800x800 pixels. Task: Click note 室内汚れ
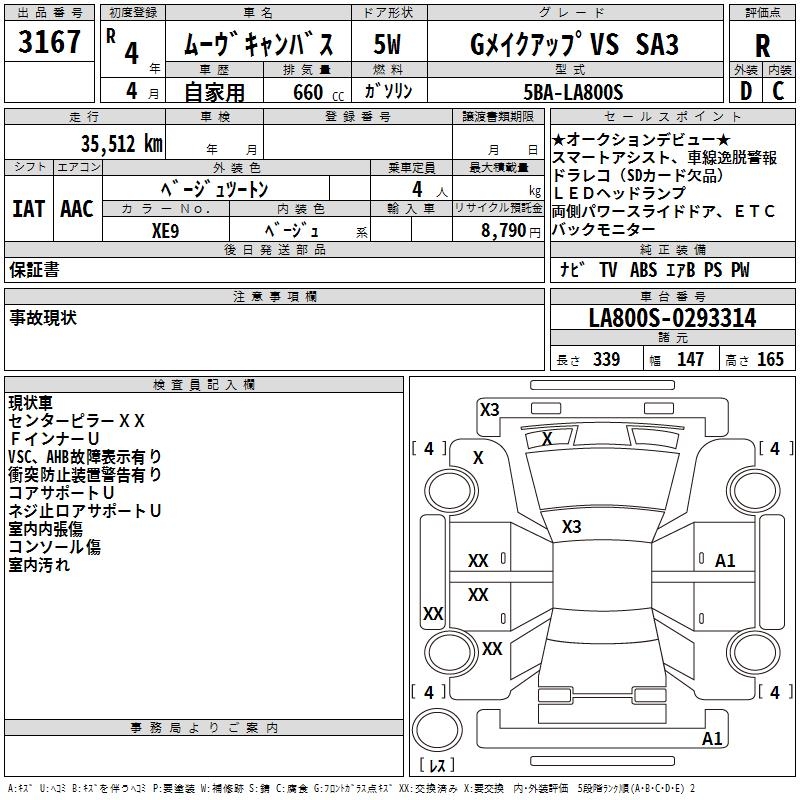(x=39, y=565)
